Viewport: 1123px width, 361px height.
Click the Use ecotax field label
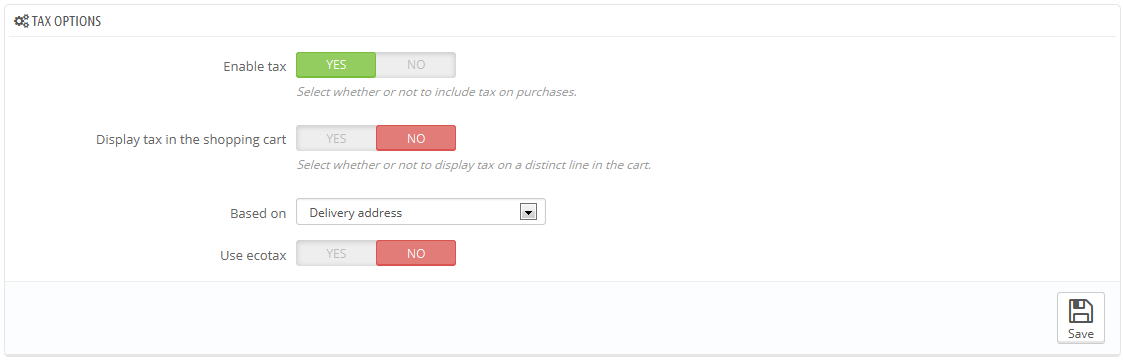(254, 254)
